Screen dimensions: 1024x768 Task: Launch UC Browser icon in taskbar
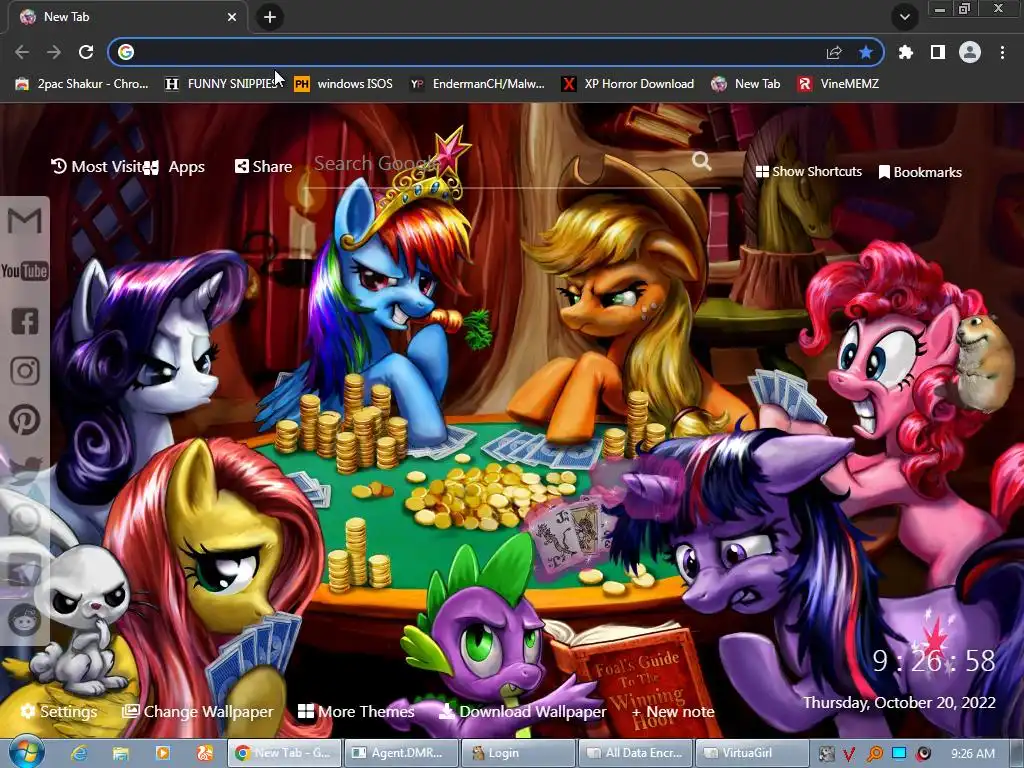click(205, 753)
